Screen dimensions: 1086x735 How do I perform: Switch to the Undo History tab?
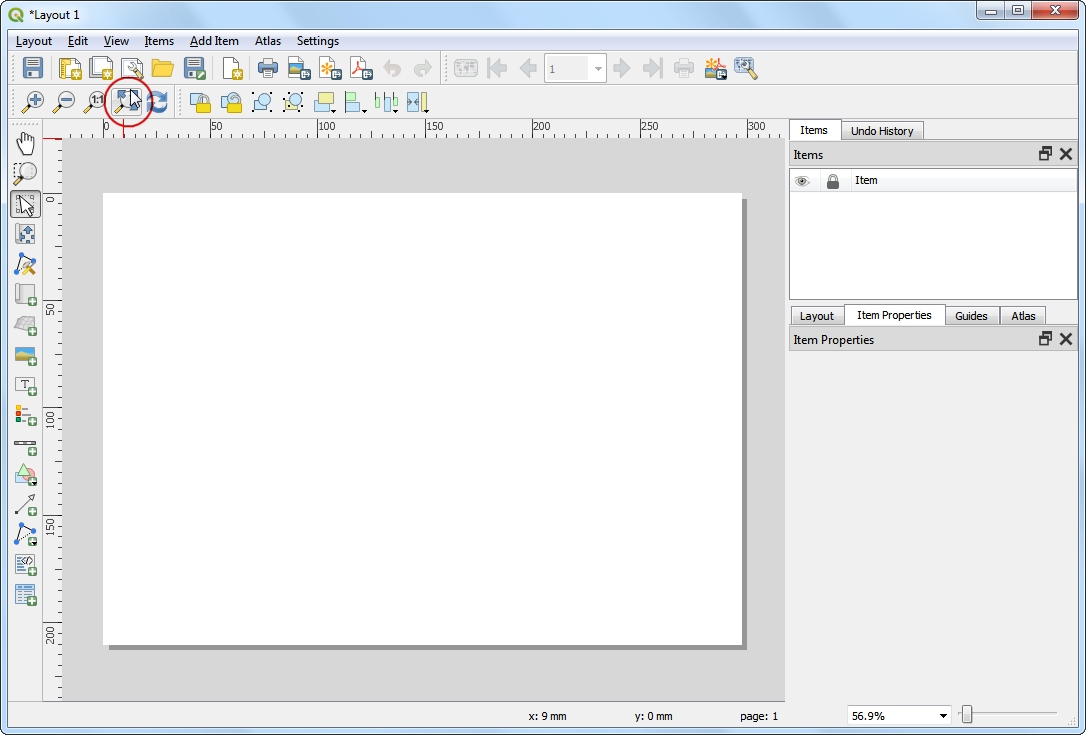pyautogui.click(x=881, y=131)
